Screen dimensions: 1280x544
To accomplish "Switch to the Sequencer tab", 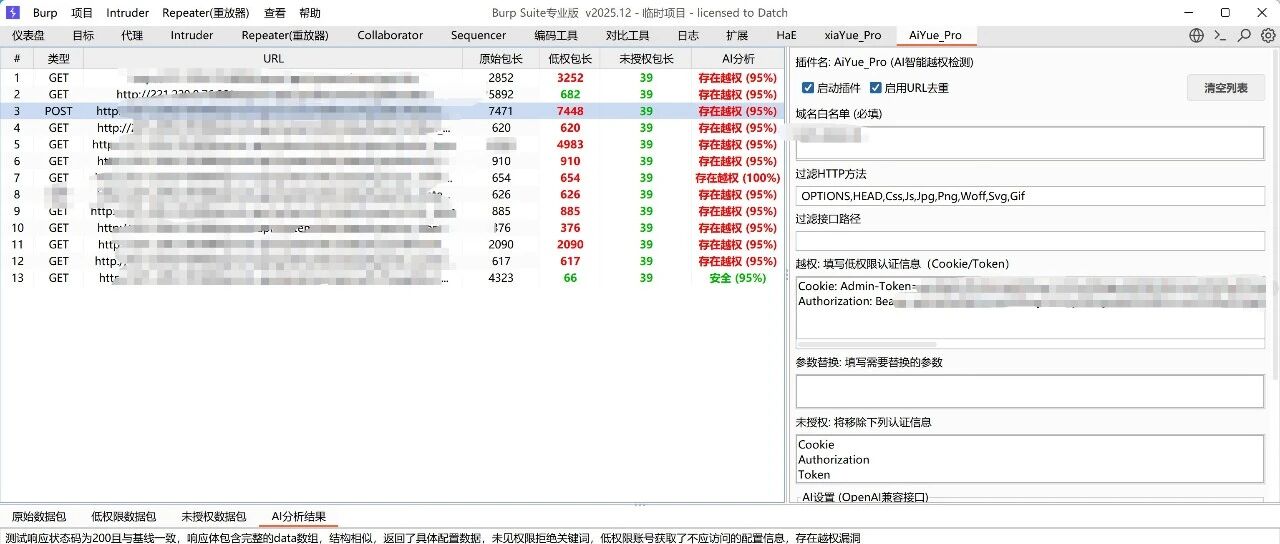I will 478,35.
